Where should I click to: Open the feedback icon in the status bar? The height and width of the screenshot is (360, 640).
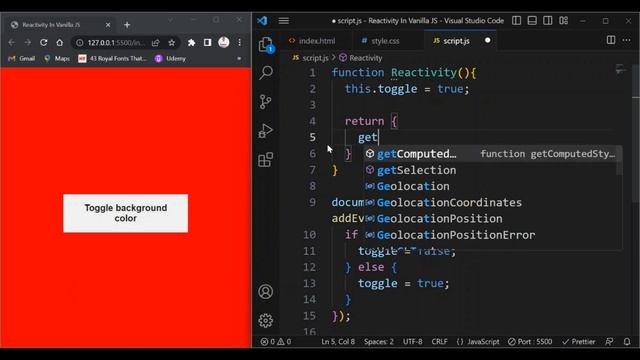coord(609,342)
